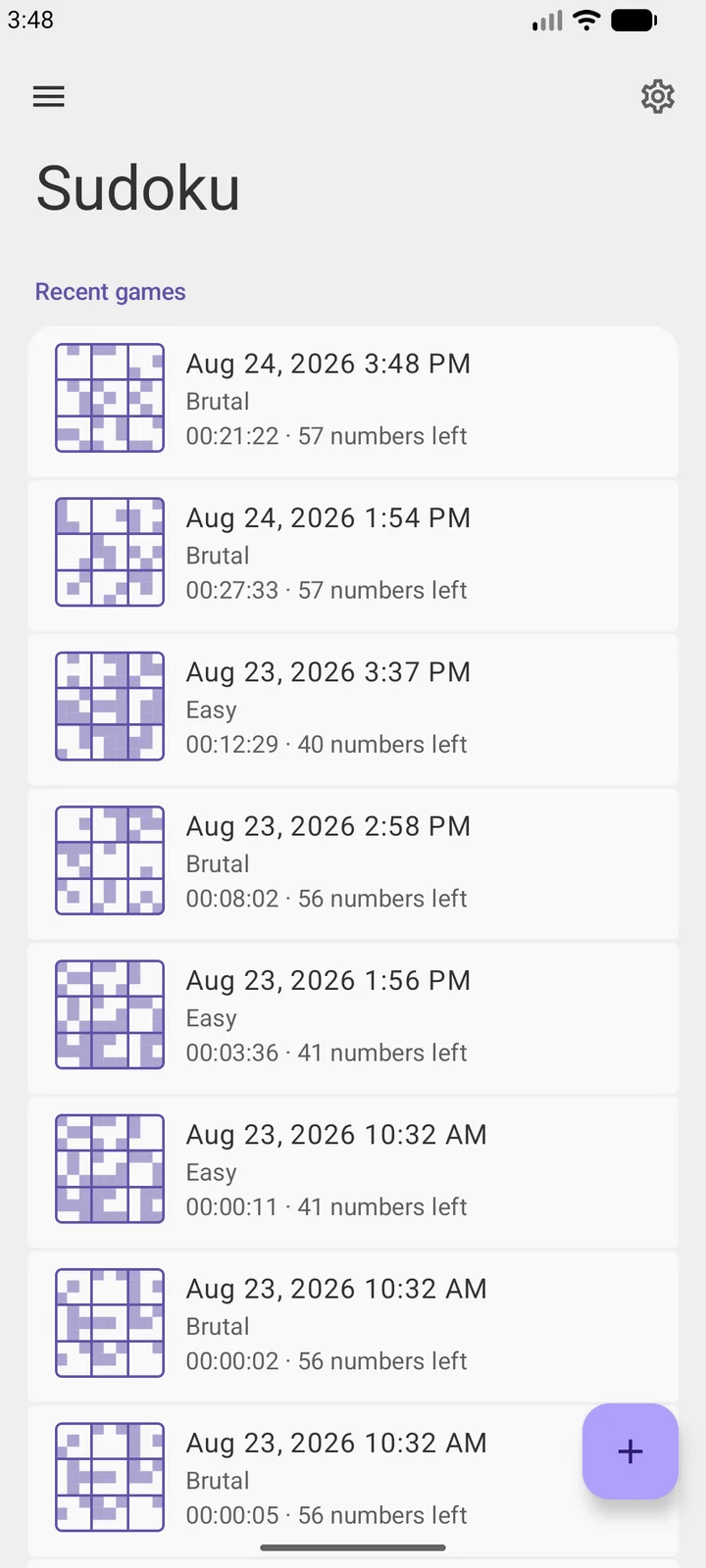Tap the cellular signal bars icon
The image size is (706, 1568).
[x=548, y=21]
